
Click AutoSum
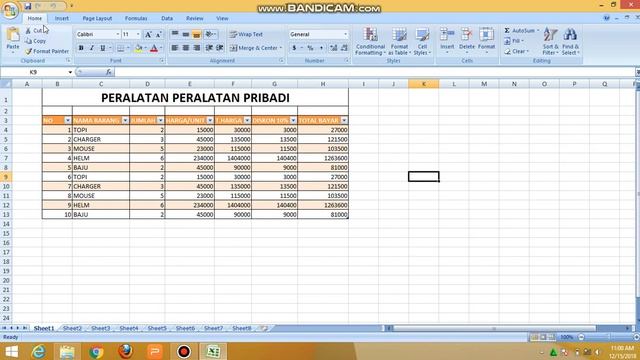521,31
